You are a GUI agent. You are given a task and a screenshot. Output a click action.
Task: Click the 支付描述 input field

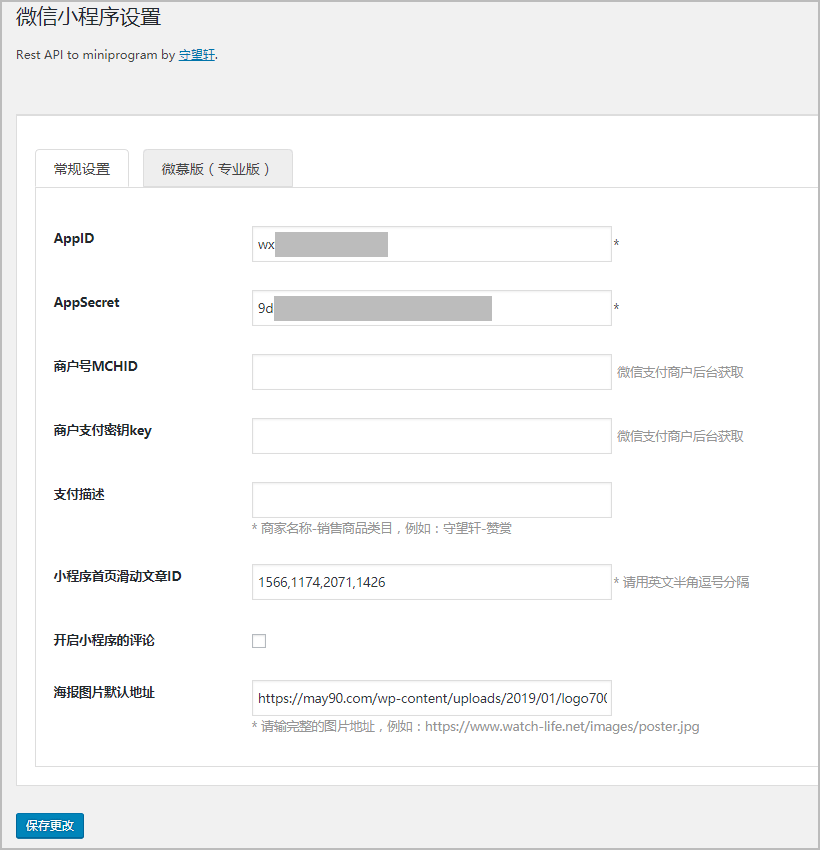pos(430,499)
